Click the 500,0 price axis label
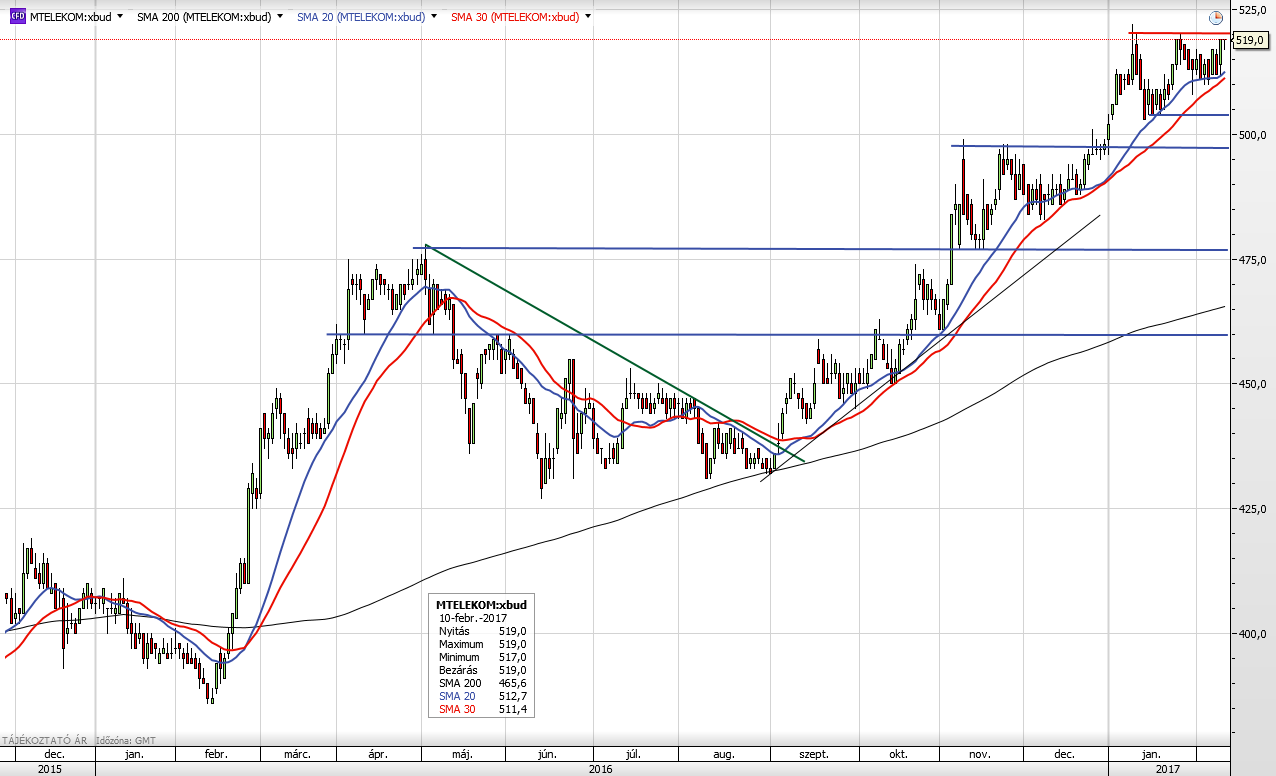This screenshot has height=776, width=1276. tap(1254, 134)
